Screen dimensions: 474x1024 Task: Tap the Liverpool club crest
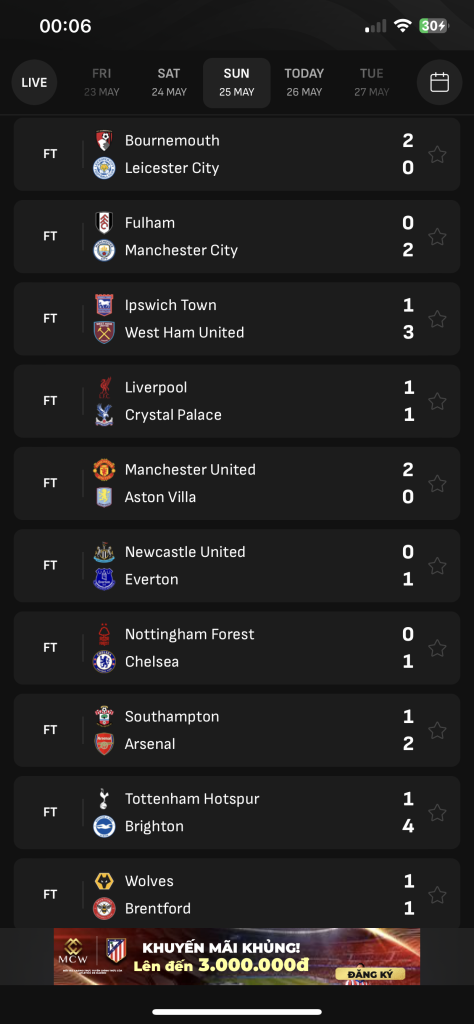(104, 387)
